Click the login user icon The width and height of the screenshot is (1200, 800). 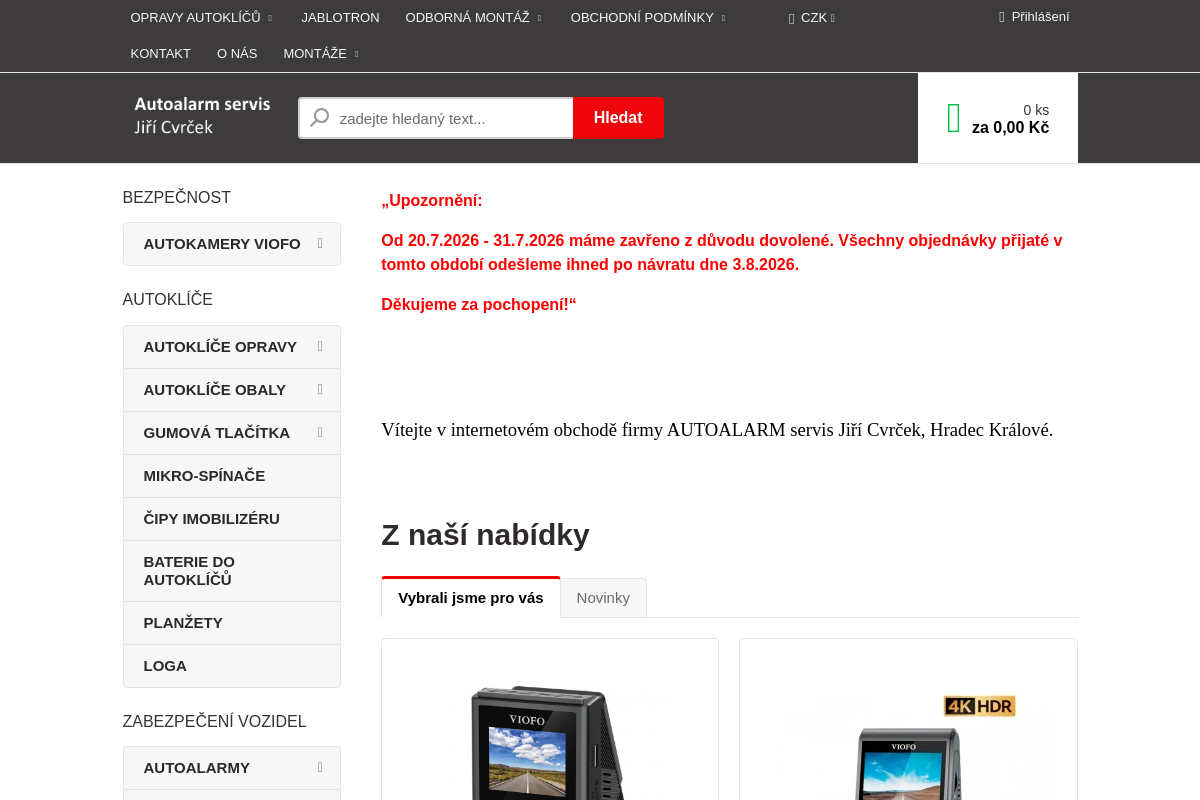click(x=1002, y=17)
